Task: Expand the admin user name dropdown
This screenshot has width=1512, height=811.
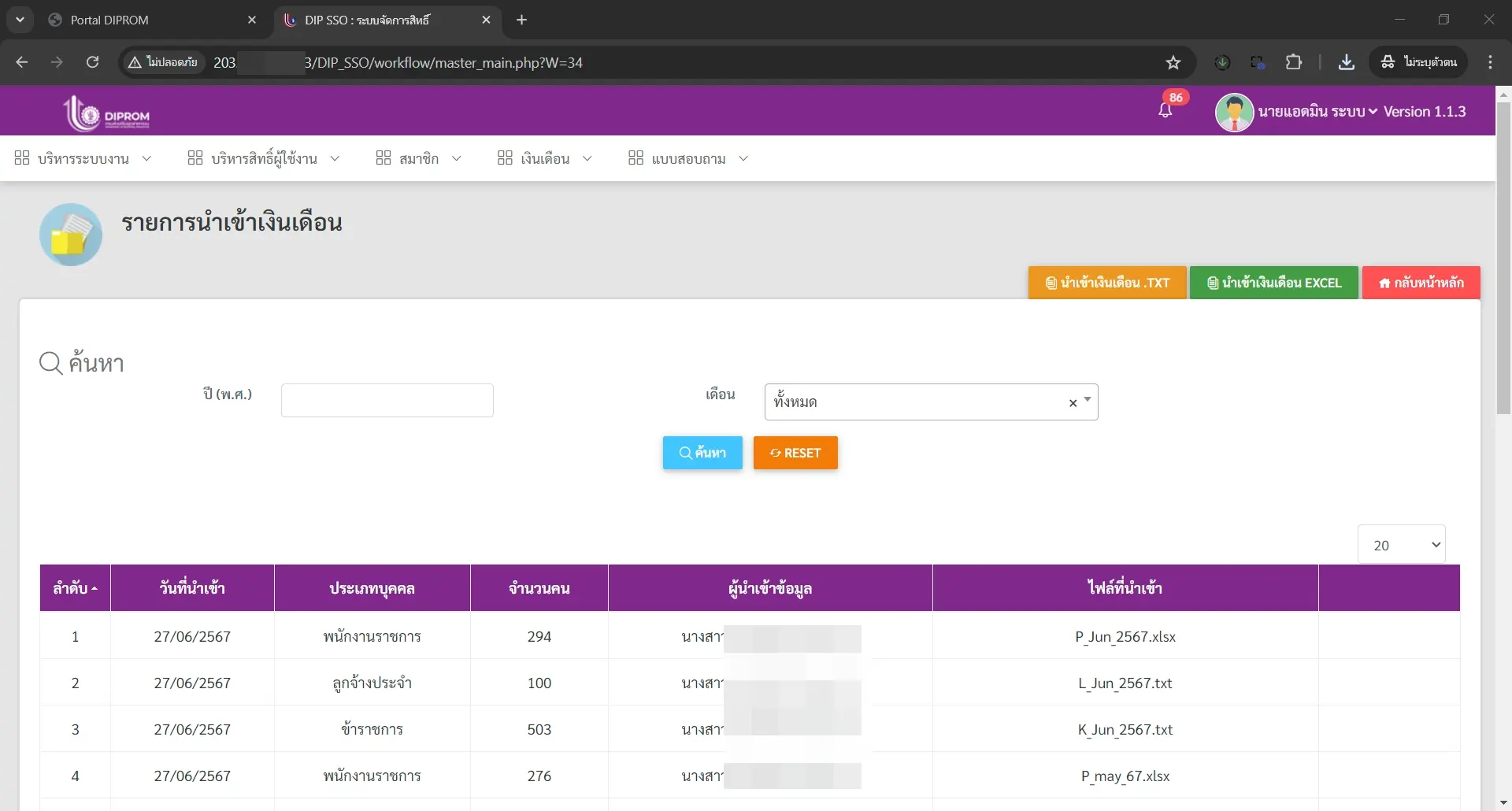Action: point(1317,112)
